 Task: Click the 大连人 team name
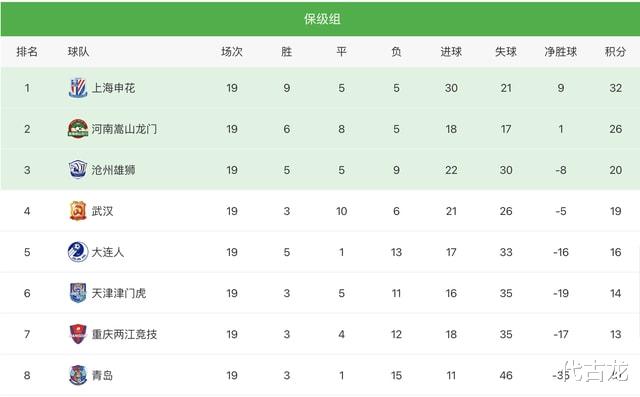(x=108, y=252)
